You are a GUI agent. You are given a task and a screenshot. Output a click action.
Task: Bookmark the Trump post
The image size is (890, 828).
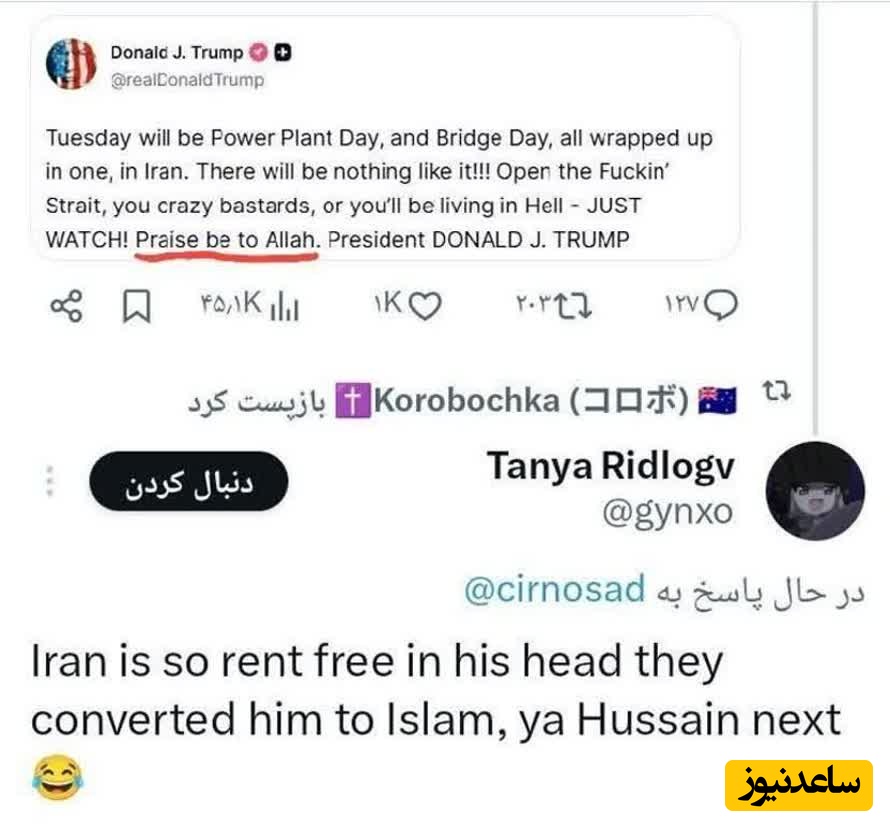pos(137,306)
